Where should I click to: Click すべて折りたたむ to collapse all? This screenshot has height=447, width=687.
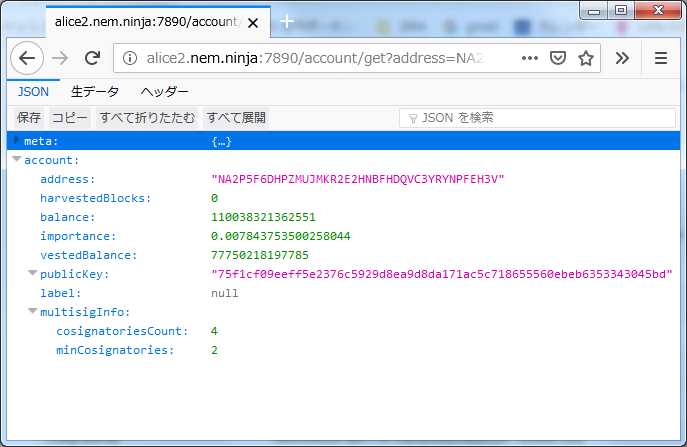[147, 117]
